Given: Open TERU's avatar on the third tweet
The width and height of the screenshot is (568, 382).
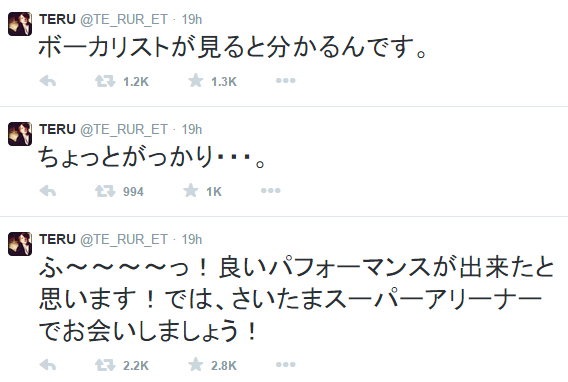Looking at the screenshot, I should point(20,244).
